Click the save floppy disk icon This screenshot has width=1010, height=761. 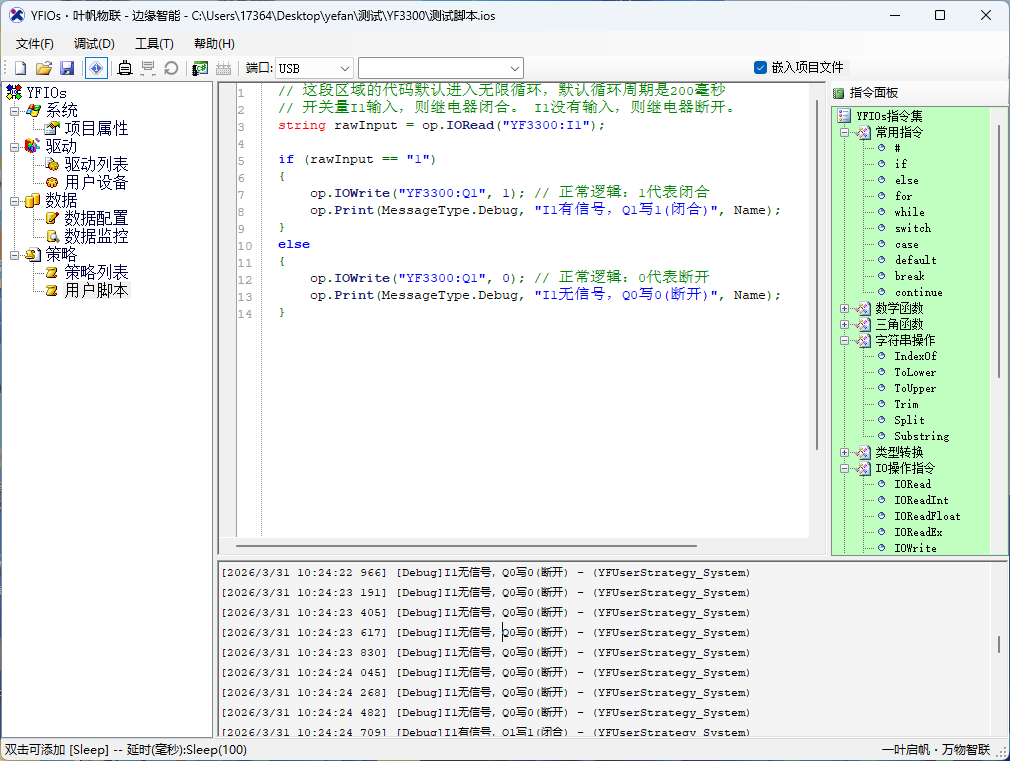(x=67, y=68)
